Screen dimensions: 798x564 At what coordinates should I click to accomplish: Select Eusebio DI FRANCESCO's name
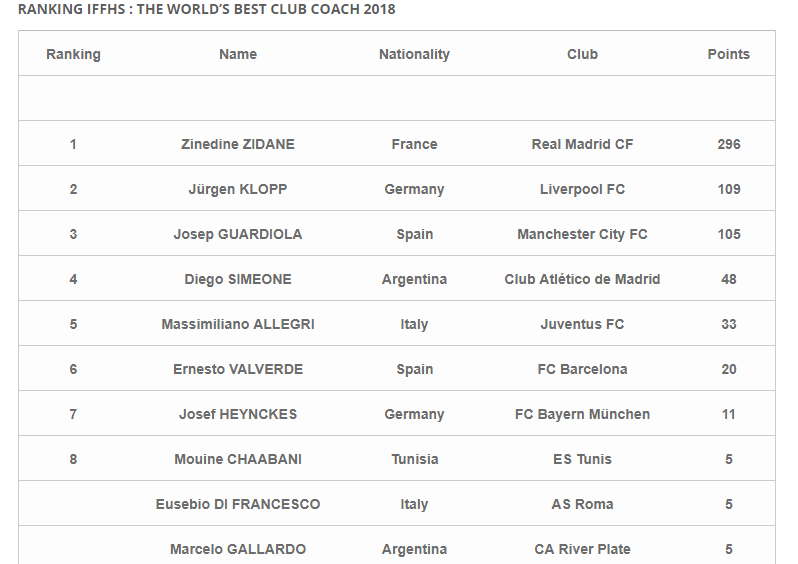[x=238, y=504]
